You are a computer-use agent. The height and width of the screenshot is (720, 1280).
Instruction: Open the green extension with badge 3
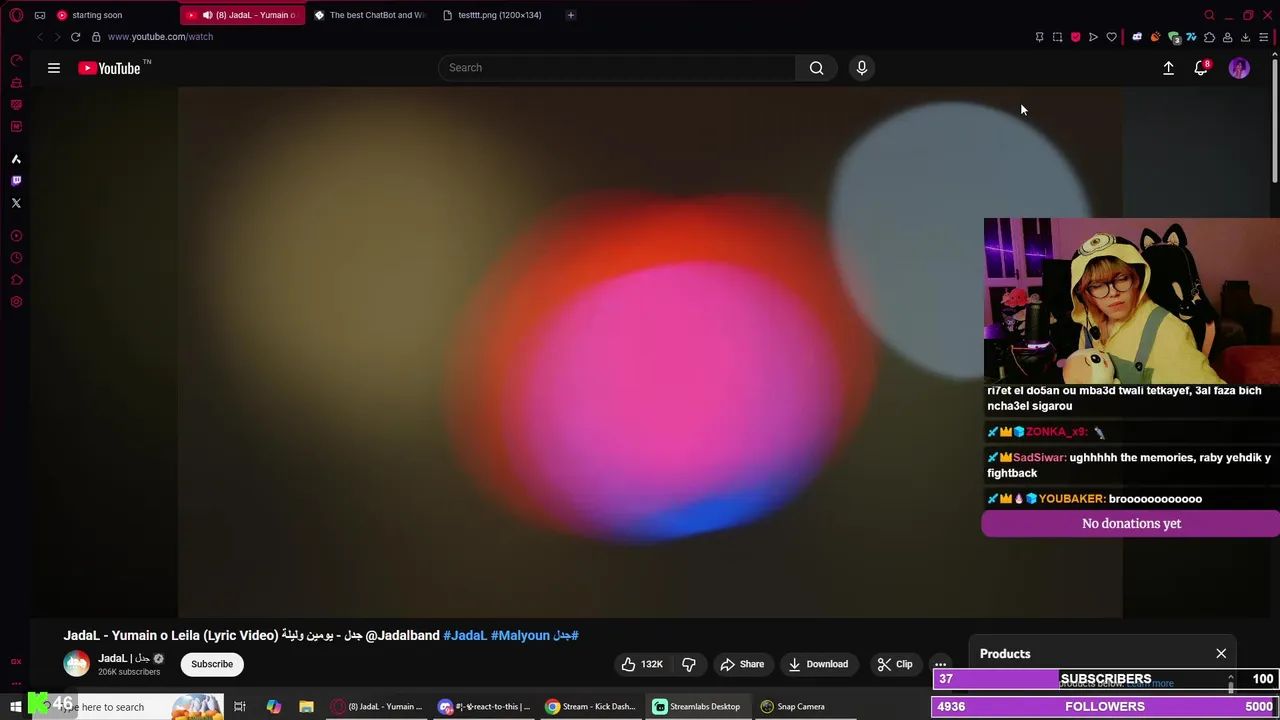[1174, 37]
